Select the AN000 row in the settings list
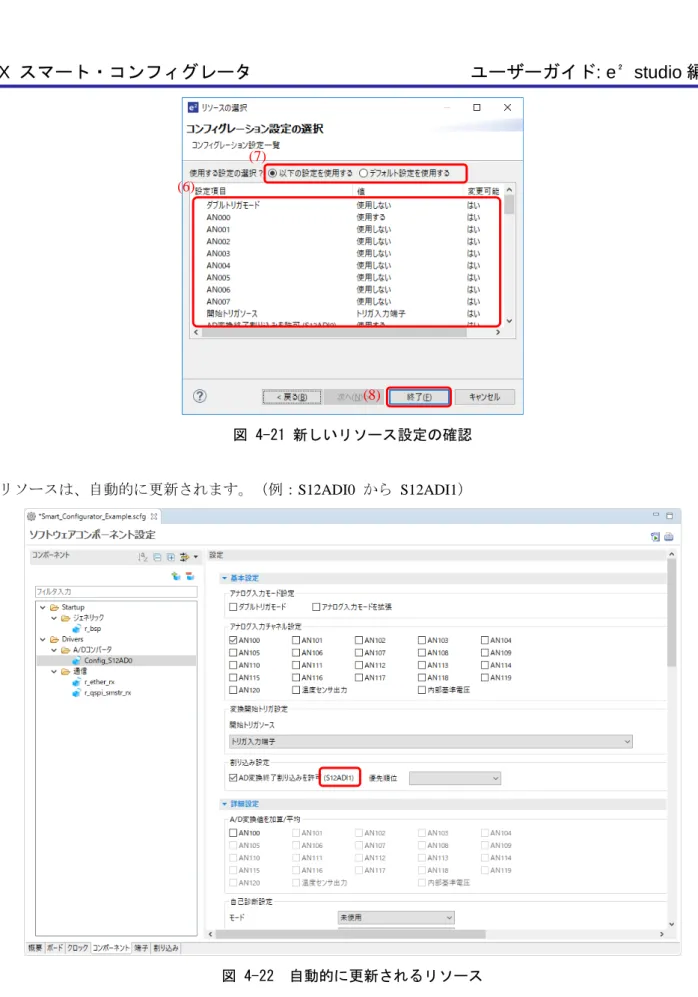This screenshot has width=698, height=997. pyautogui.click(x=347, y=217)
